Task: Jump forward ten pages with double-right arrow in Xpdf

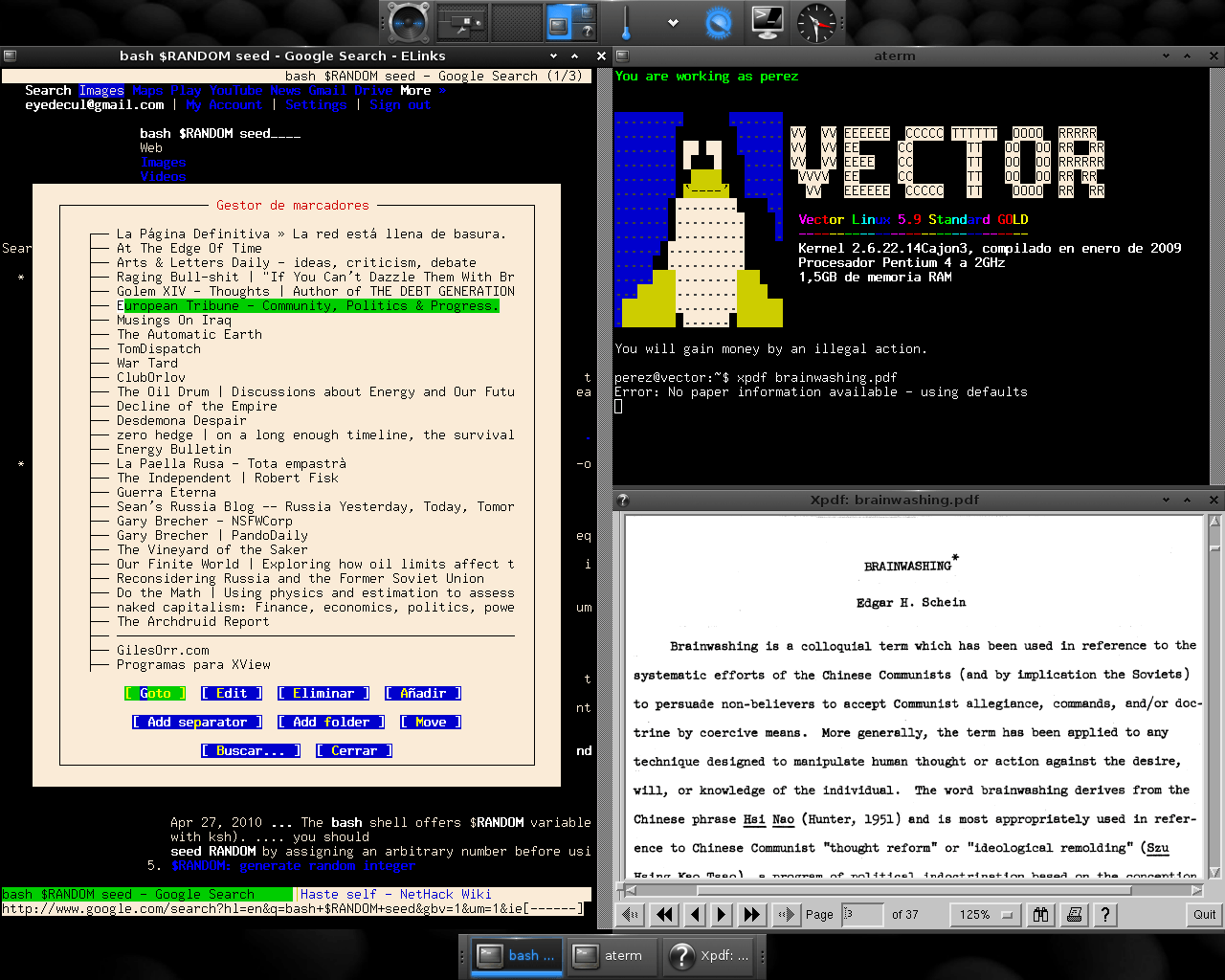Action: coord(752,915)
